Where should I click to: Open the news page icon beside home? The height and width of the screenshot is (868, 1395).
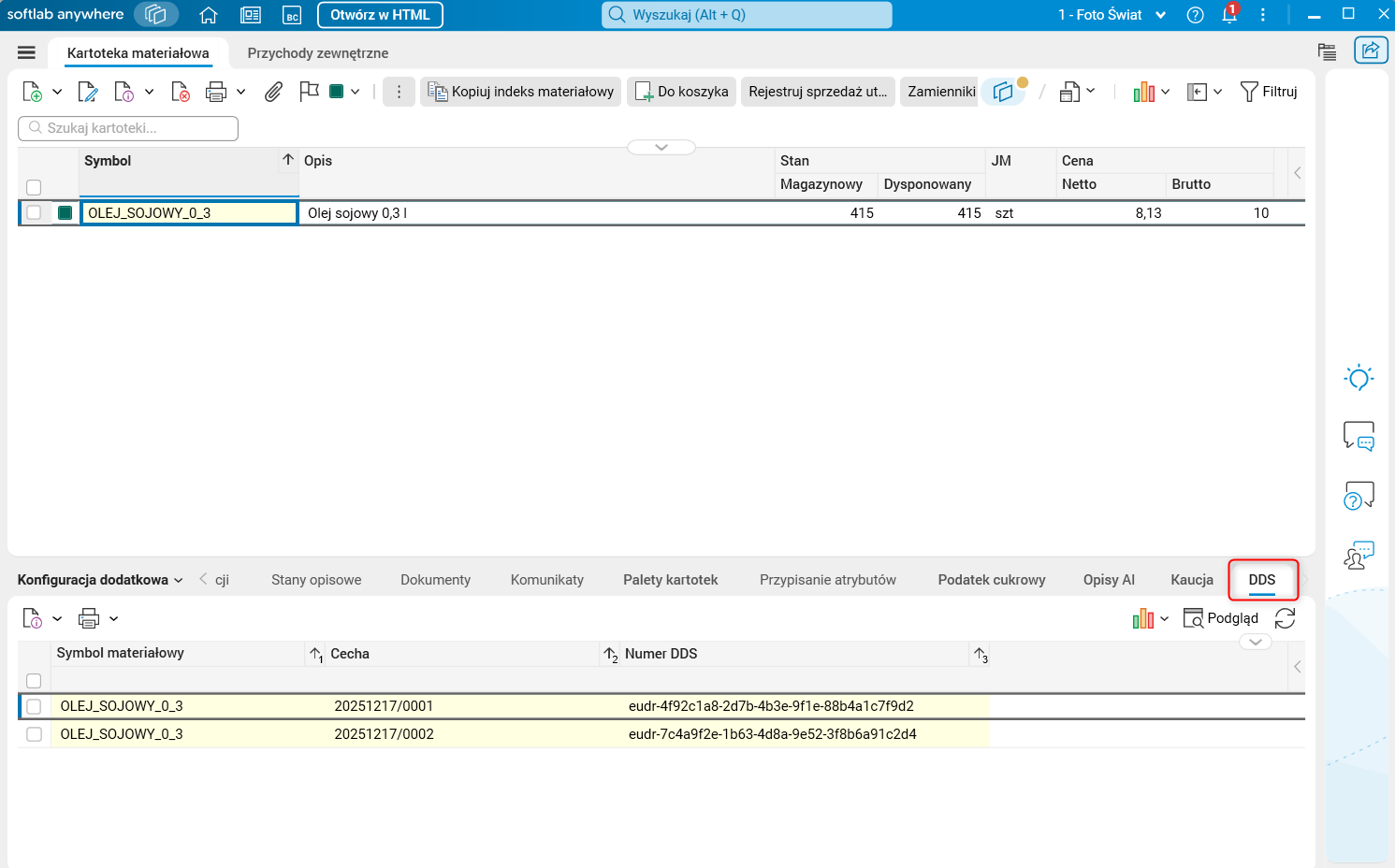point(251,15)
